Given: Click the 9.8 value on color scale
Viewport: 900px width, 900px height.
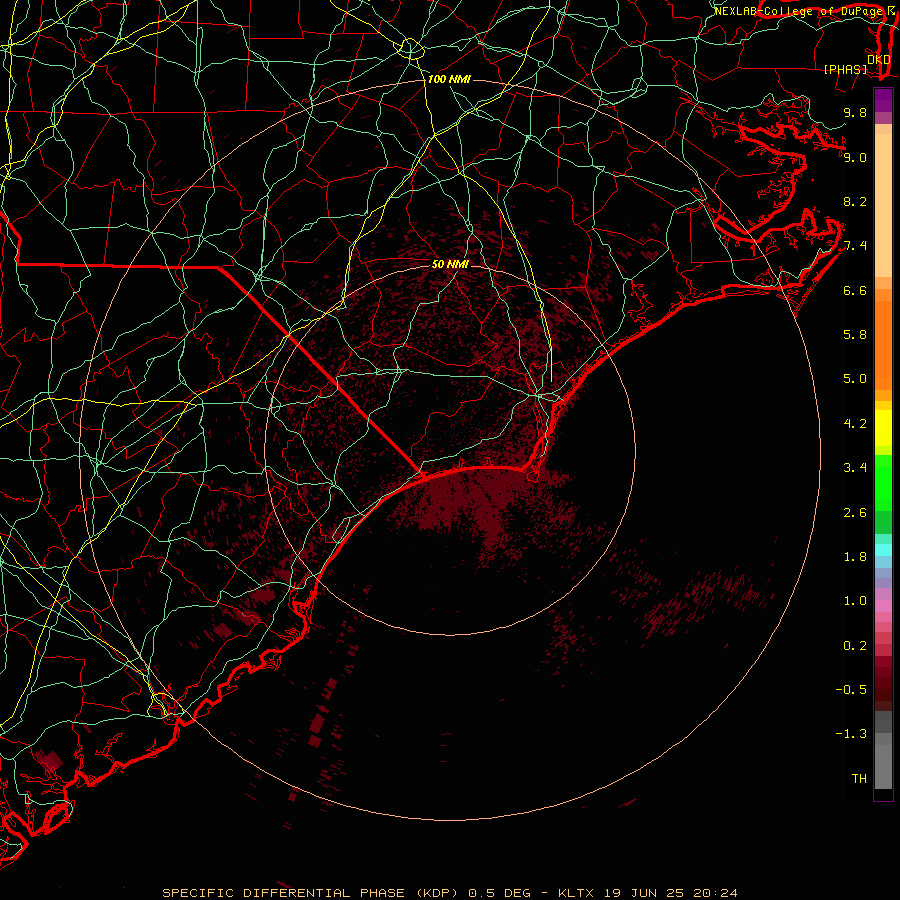Looking at the screenshot, I should pyautogui.click(x=855, y=112).
